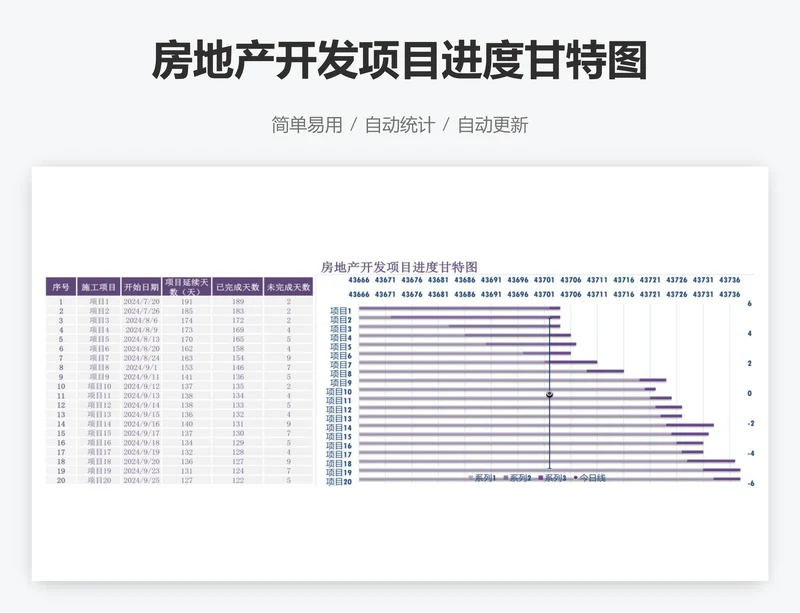The width and height of the screenshot is (800, 613).
Task: Select the start date cell 2024/7/26
Action: tap(141, 311)
